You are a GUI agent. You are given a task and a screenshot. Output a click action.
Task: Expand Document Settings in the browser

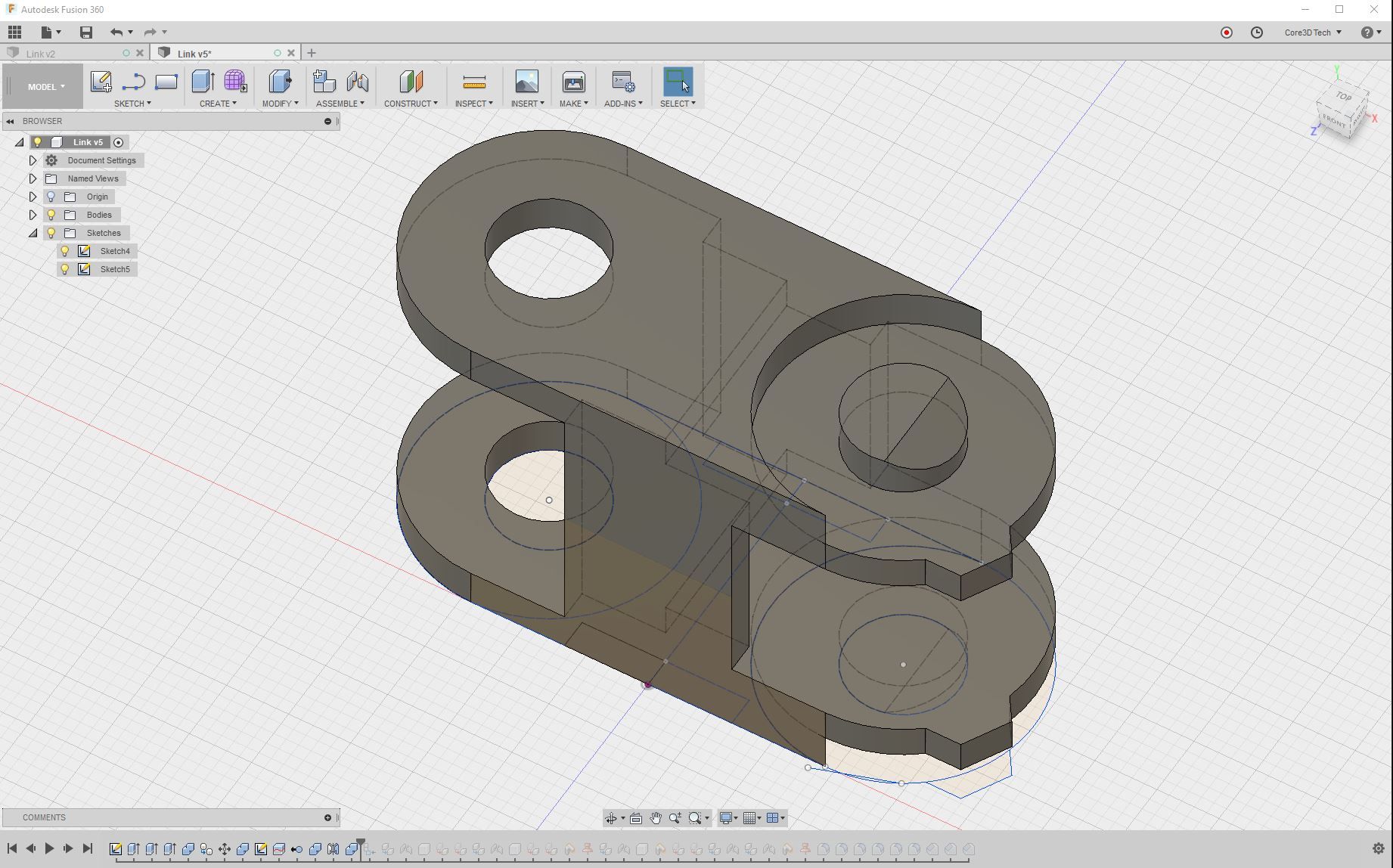click(33, 160)
